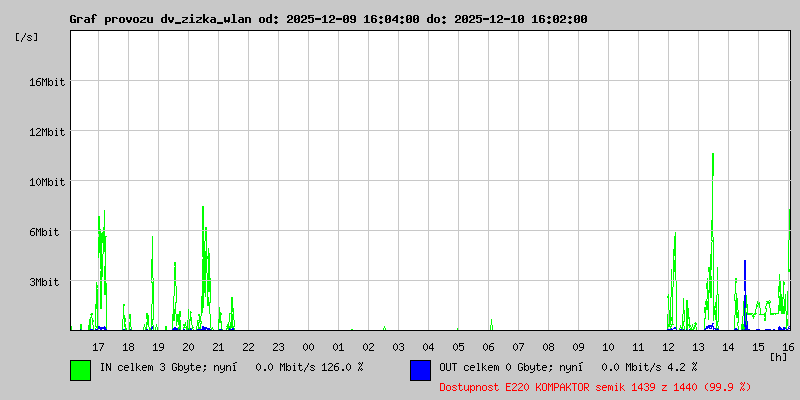The width and height of the screenshot is (800, 400).
Task: Click the '03' hour label on x-axis
Action: 398,347
